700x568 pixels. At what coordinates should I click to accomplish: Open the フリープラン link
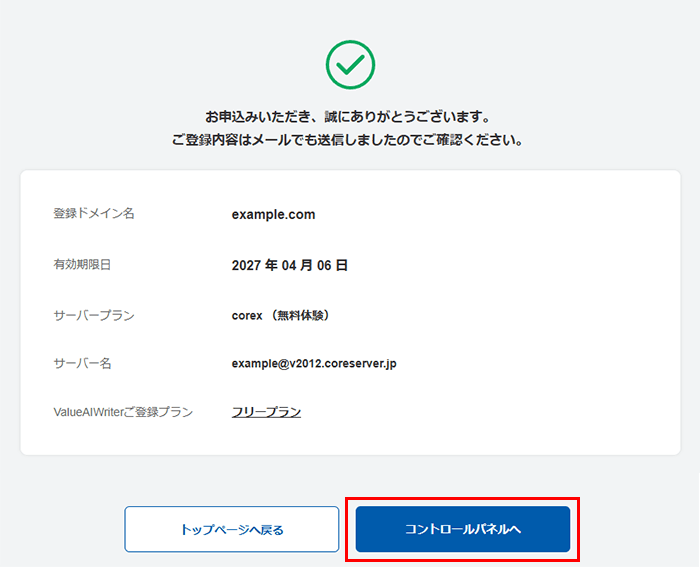click(x=266, y=411)
